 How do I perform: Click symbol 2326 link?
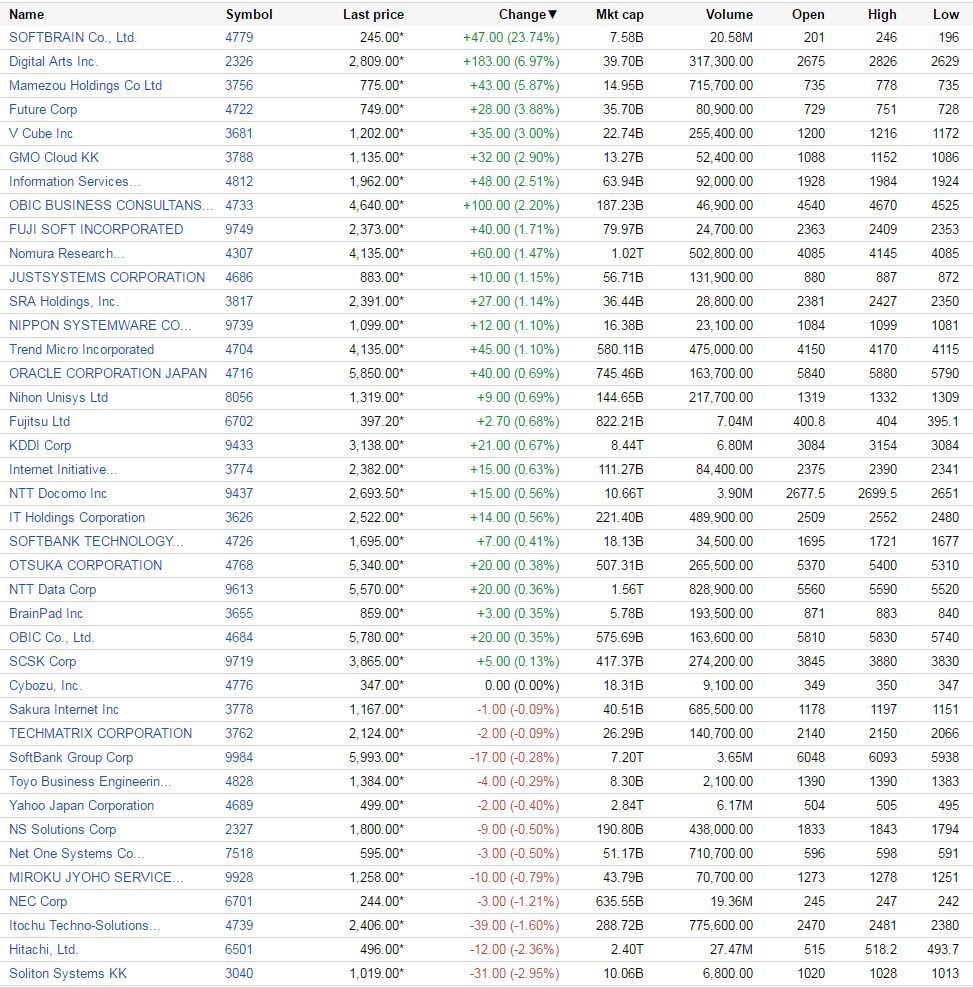(239, 62)
